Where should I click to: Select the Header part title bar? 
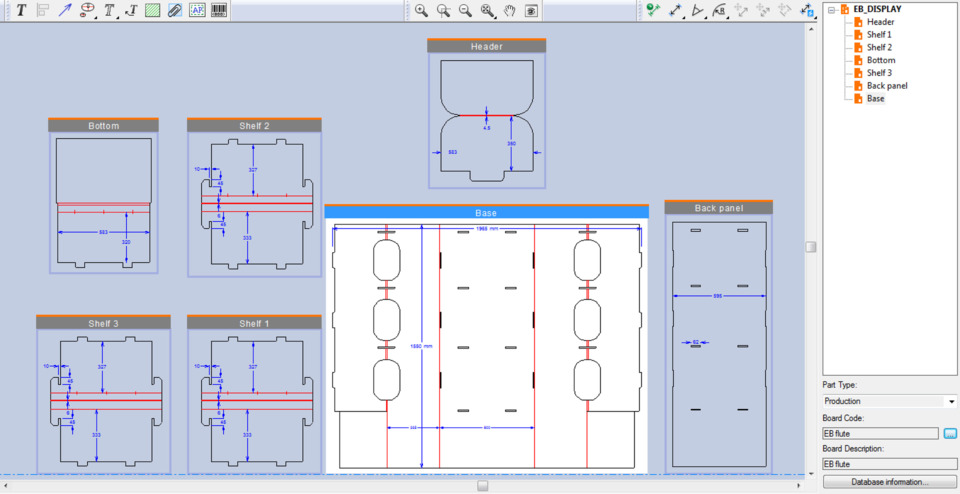(x=486, y=46)
